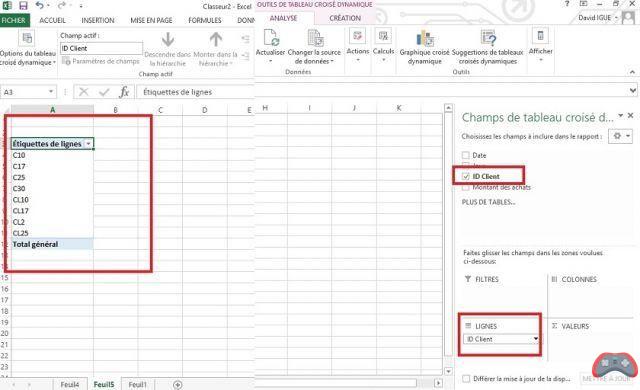640x390 pixels.
Task: Add a new sheet with plus icon
Action: click(x=178, y=385)
